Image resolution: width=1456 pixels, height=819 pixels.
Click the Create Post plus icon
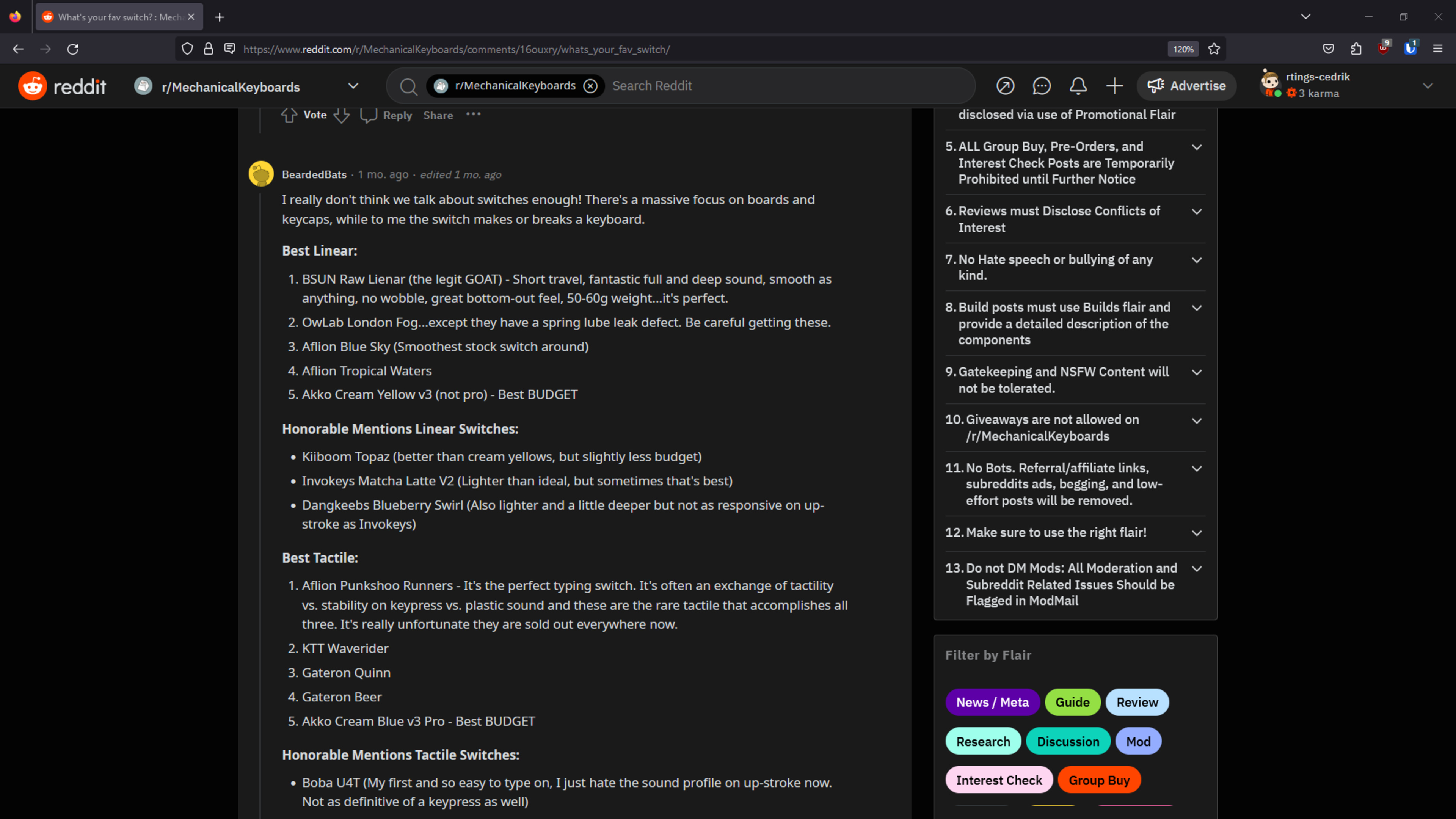coord(1114,86)
